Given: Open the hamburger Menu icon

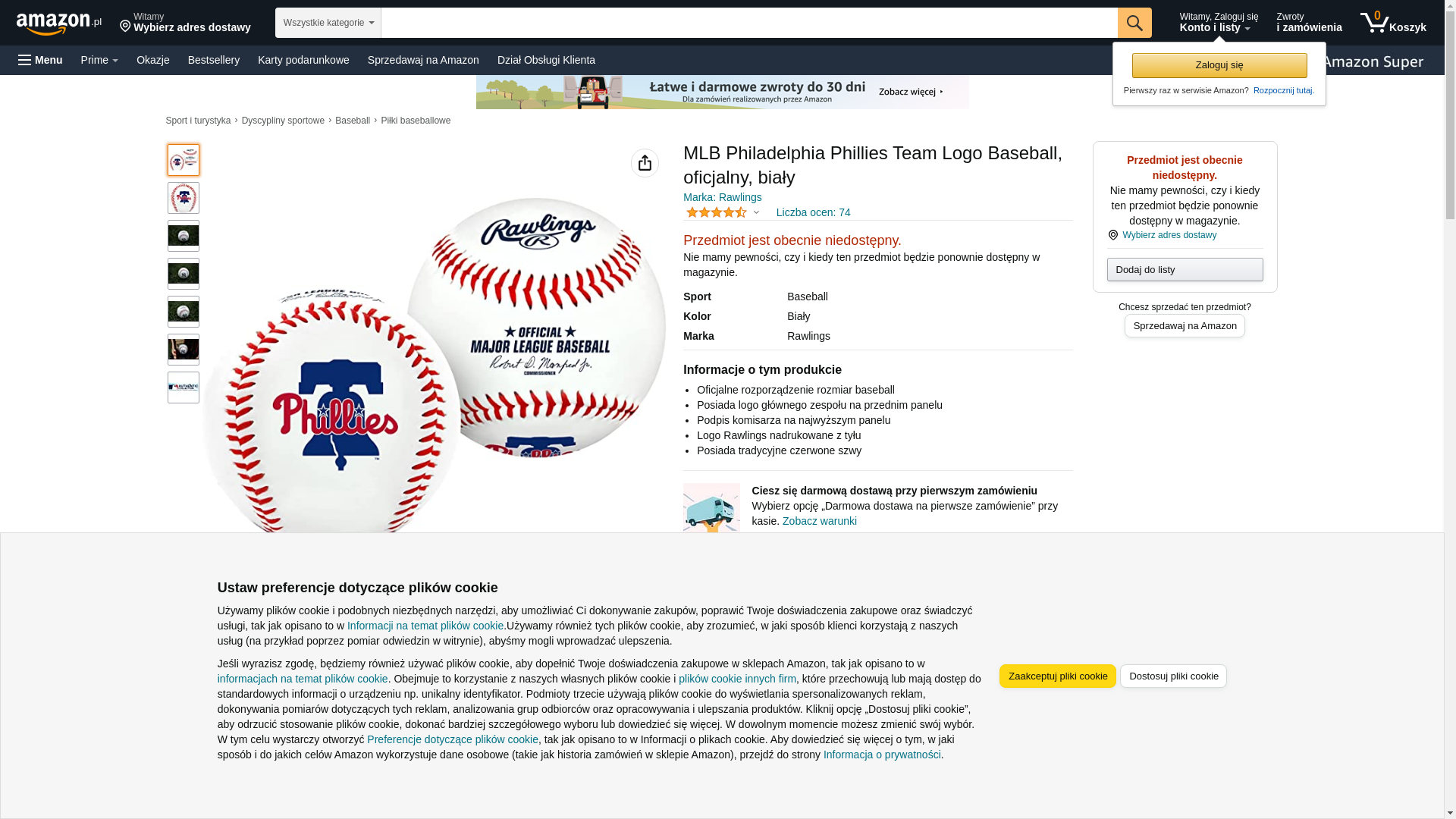Looking at the screenshot, I should coord(40,60).
